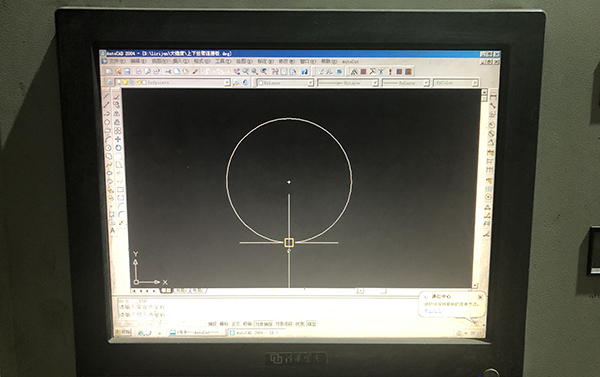Select the Move modify tool
Image resolution: width=600 pixels, height=377 pixels.
click(118, 139)
